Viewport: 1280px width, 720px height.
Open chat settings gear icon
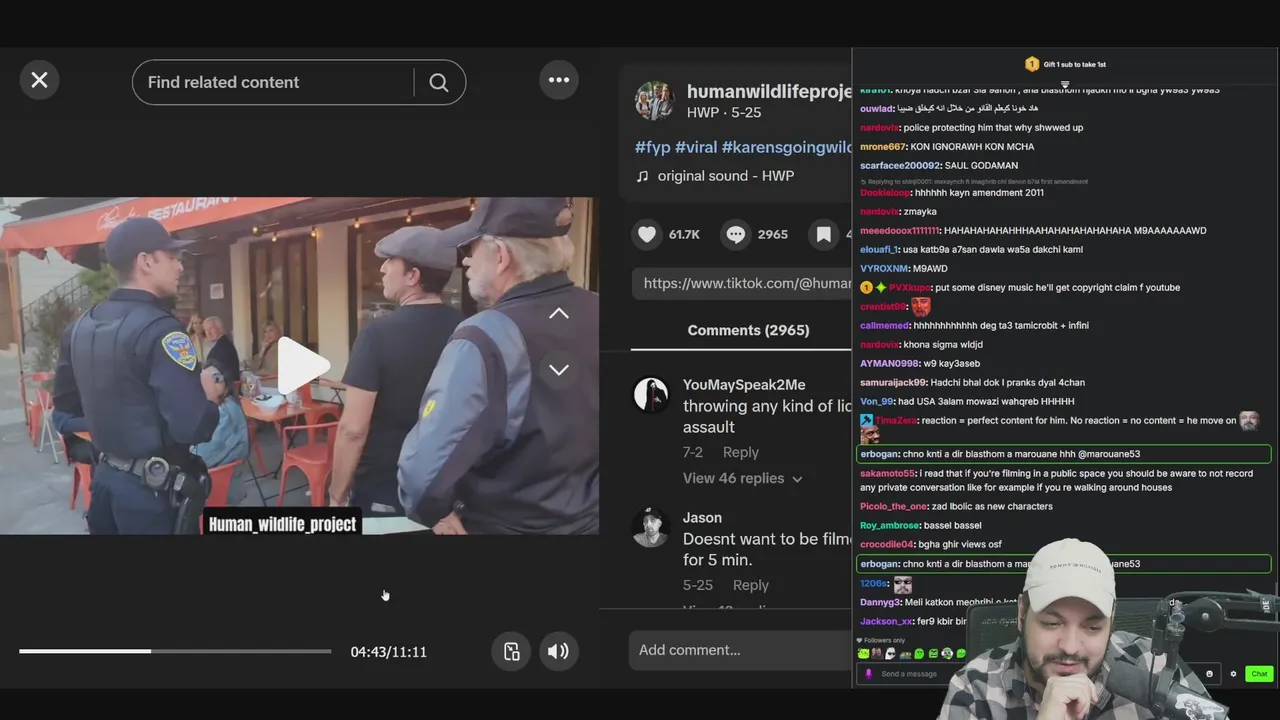(x=1233, y=674)
